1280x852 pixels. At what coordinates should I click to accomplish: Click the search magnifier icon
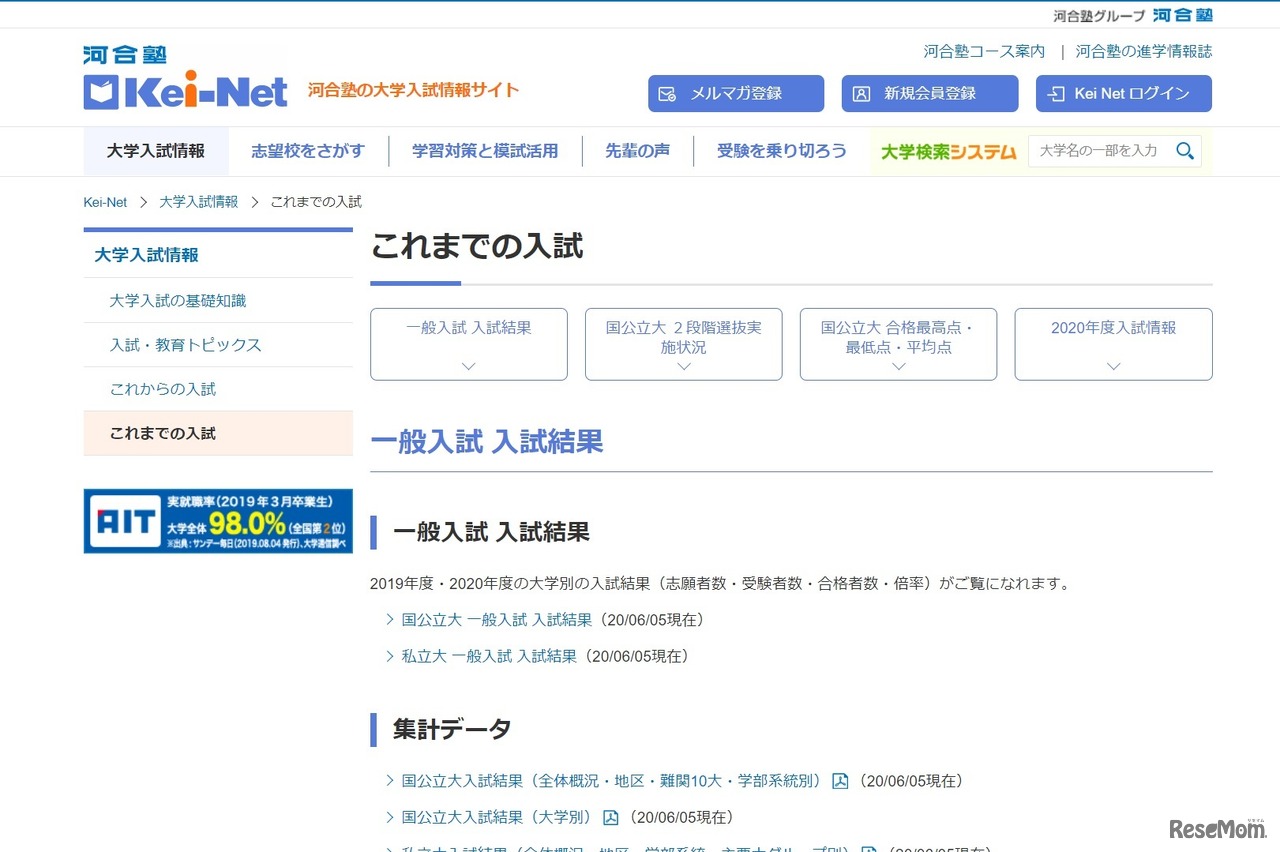click(1185, 151)
